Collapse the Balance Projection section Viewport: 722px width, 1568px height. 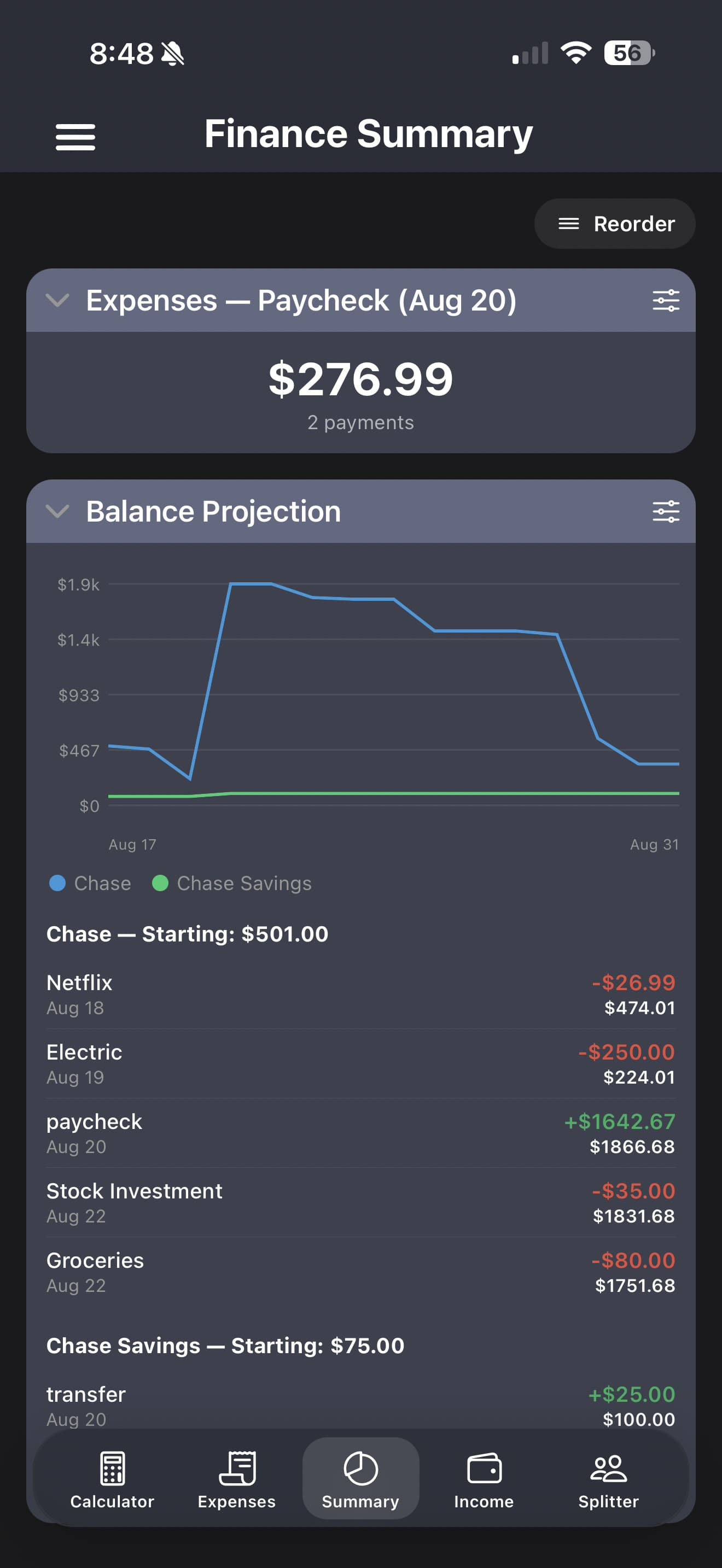pos(58,511)
